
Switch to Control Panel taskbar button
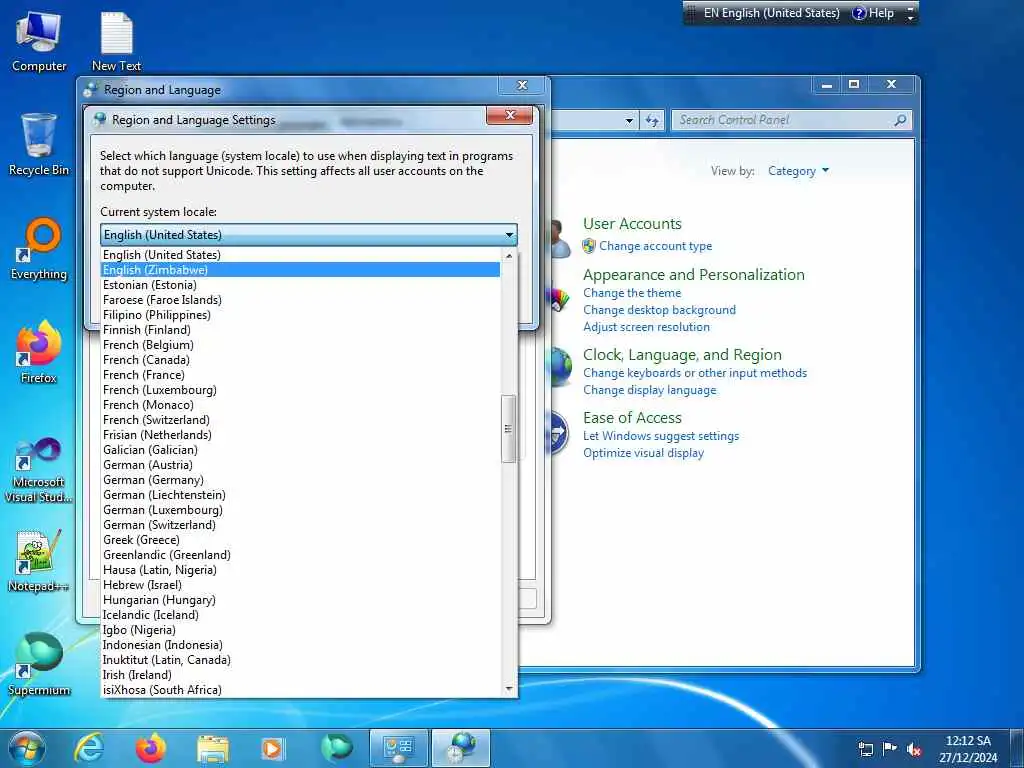(398, 748)
